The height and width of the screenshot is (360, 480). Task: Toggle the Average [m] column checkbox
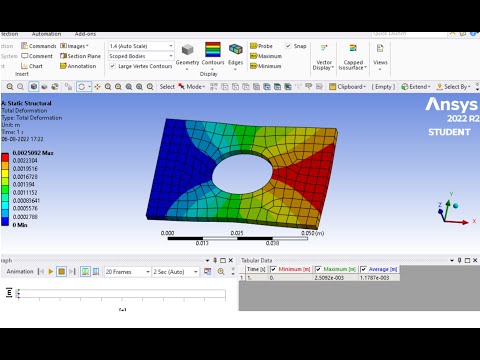click(364, 269)
